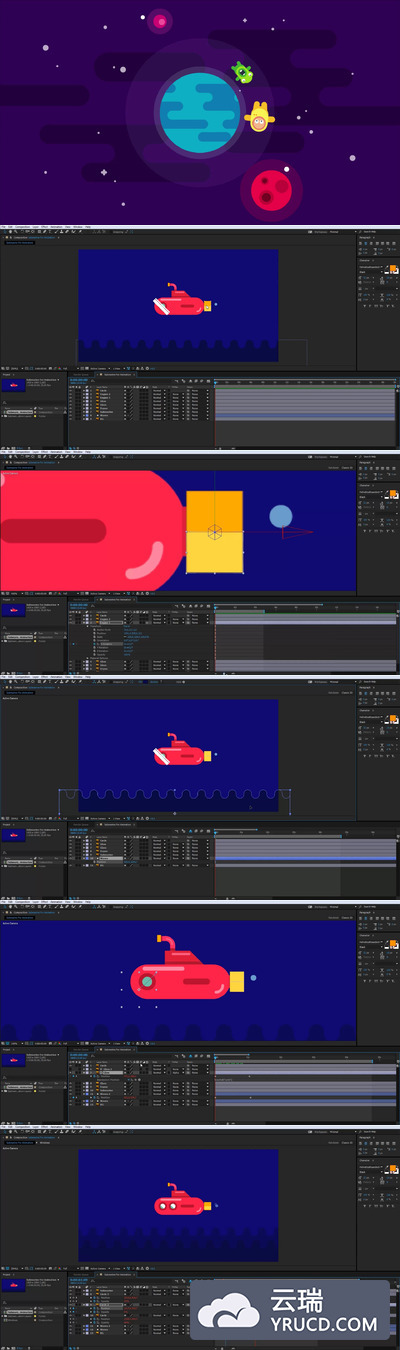Click the periscope on top of the large submarine
This screenshot has width=400, height=1350.
tap(167, 945)
